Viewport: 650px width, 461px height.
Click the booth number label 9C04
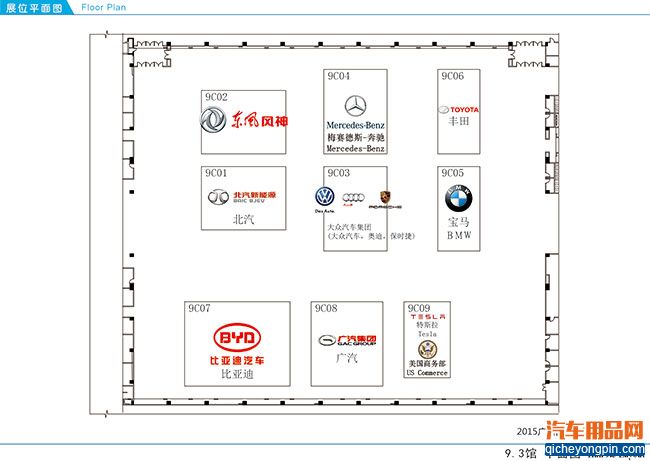tap(339, 76)
